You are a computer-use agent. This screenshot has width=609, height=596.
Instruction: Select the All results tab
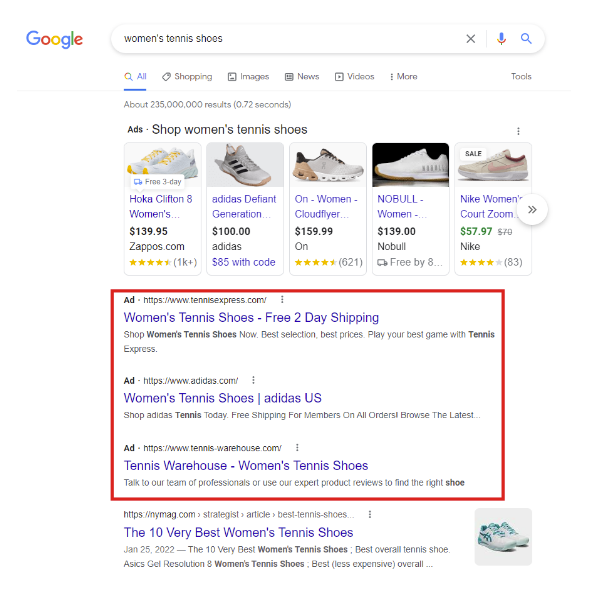click(x=135, y=76)
